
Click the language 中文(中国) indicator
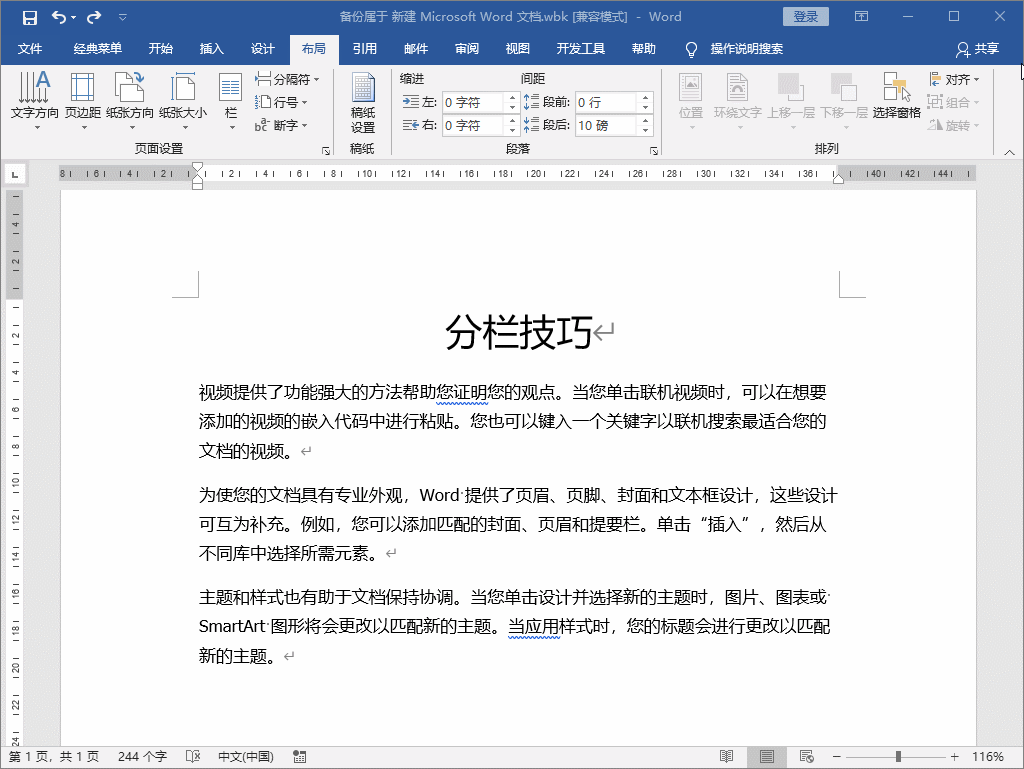(x=246, y=757)
